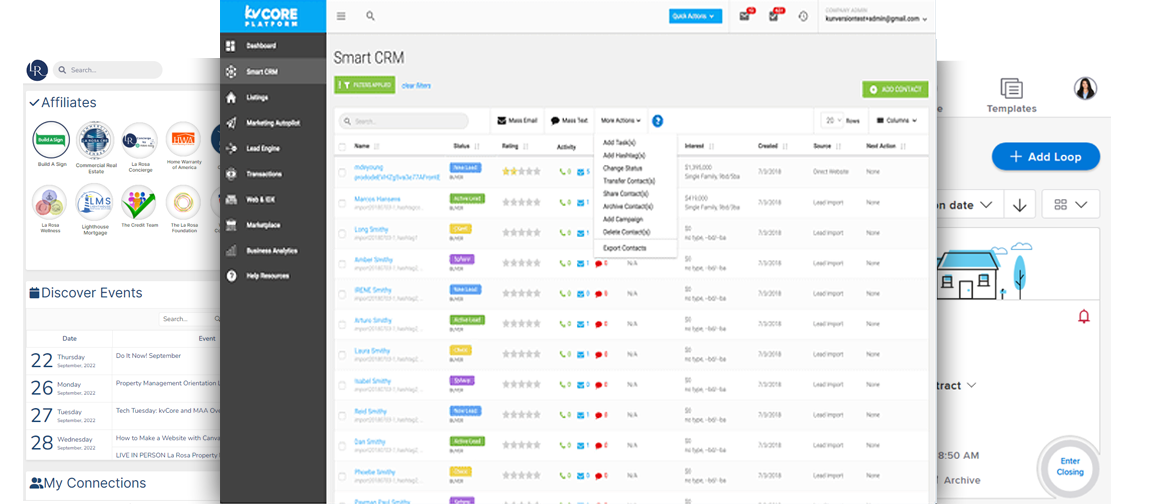Click the phone icon in Marcos Hansens row
The height and width of the screenshot is (504, 1170).
pos(563,202)
